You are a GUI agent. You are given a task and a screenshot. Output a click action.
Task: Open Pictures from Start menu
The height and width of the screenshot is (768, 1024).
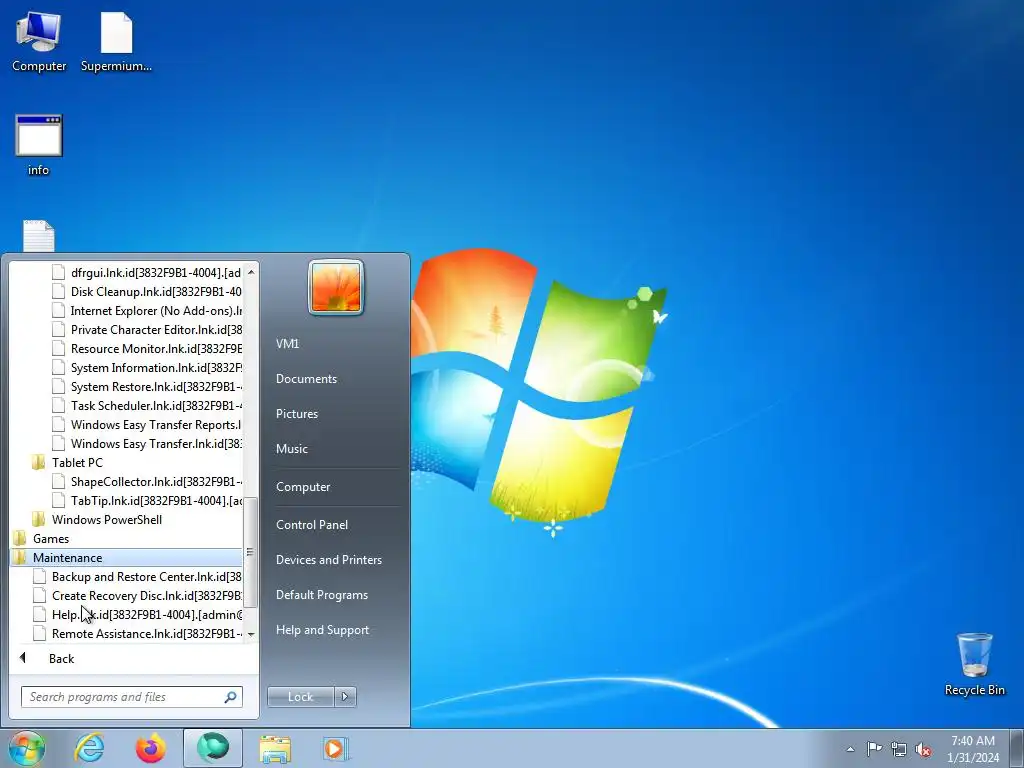tap(297, 414)
